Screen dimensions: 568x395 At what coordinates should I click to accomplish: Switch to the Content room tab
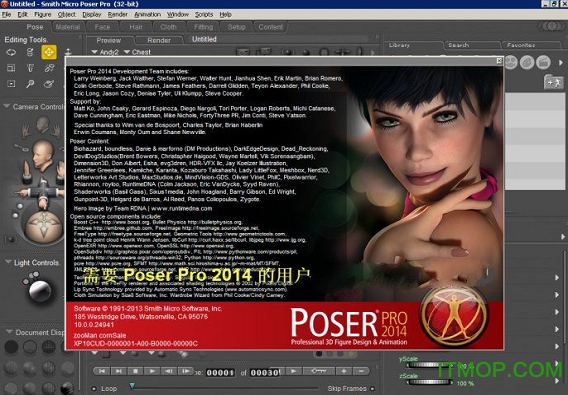pos(271,27)
